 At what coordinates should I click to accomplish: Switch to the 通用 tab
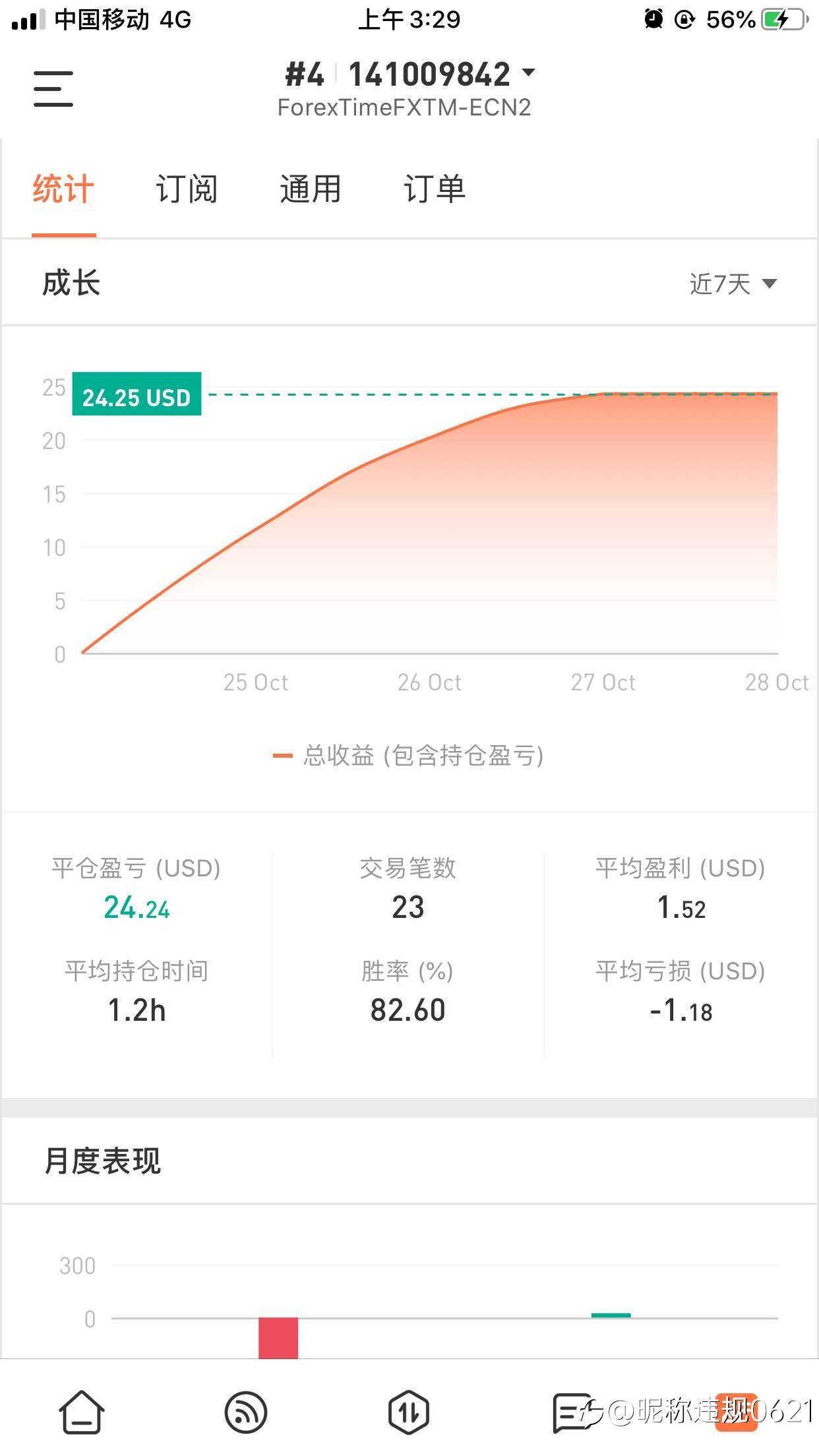click(310, 189)
